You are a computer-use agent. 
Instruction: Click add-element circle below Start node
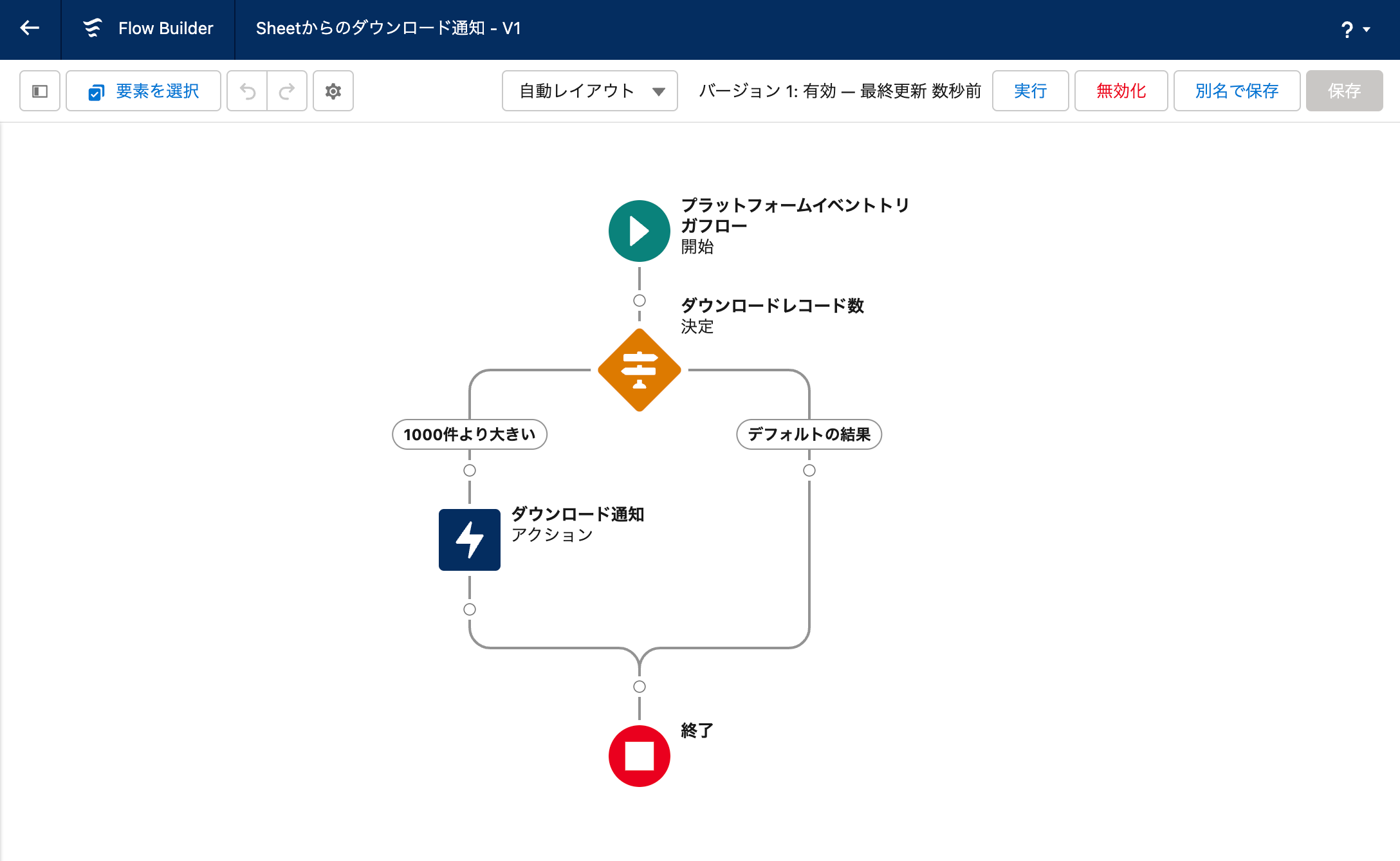point(639,301)
